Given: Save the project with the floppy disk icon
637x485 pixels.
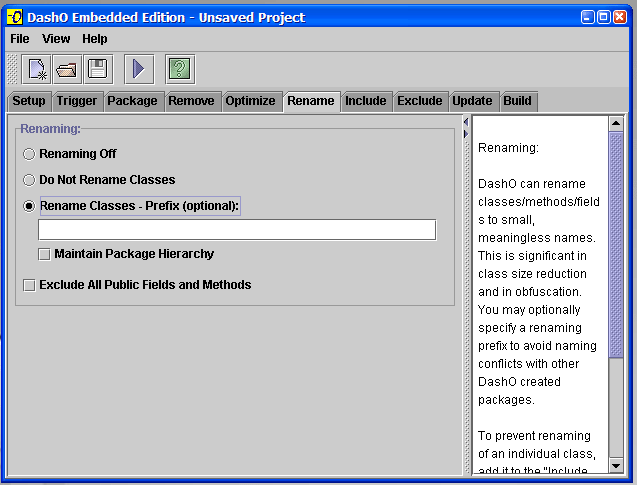Looking at the screenshot, I should pyautogui.click(x=98, y=69).
